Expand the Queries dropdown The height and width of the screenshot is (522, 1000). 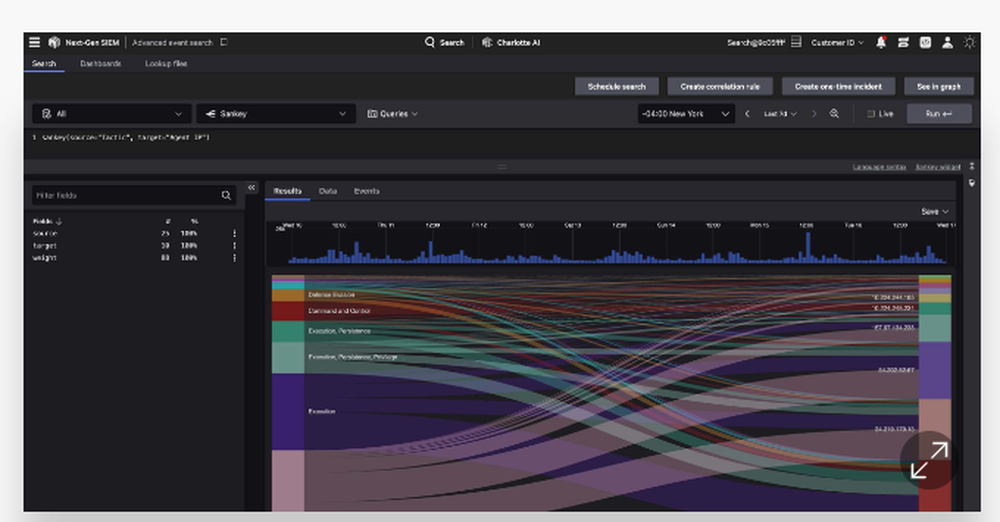coord(393,114)
